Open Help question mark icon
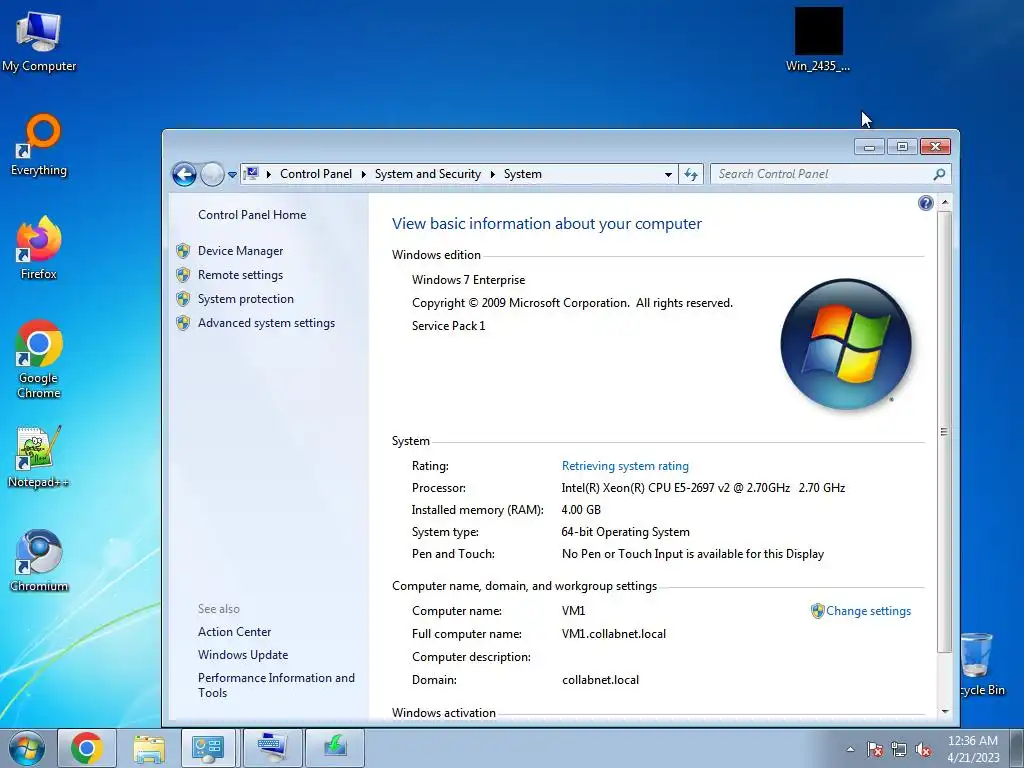Viewport: 1024px width, 768px height. pyautogui.click(x=925, y=203)
